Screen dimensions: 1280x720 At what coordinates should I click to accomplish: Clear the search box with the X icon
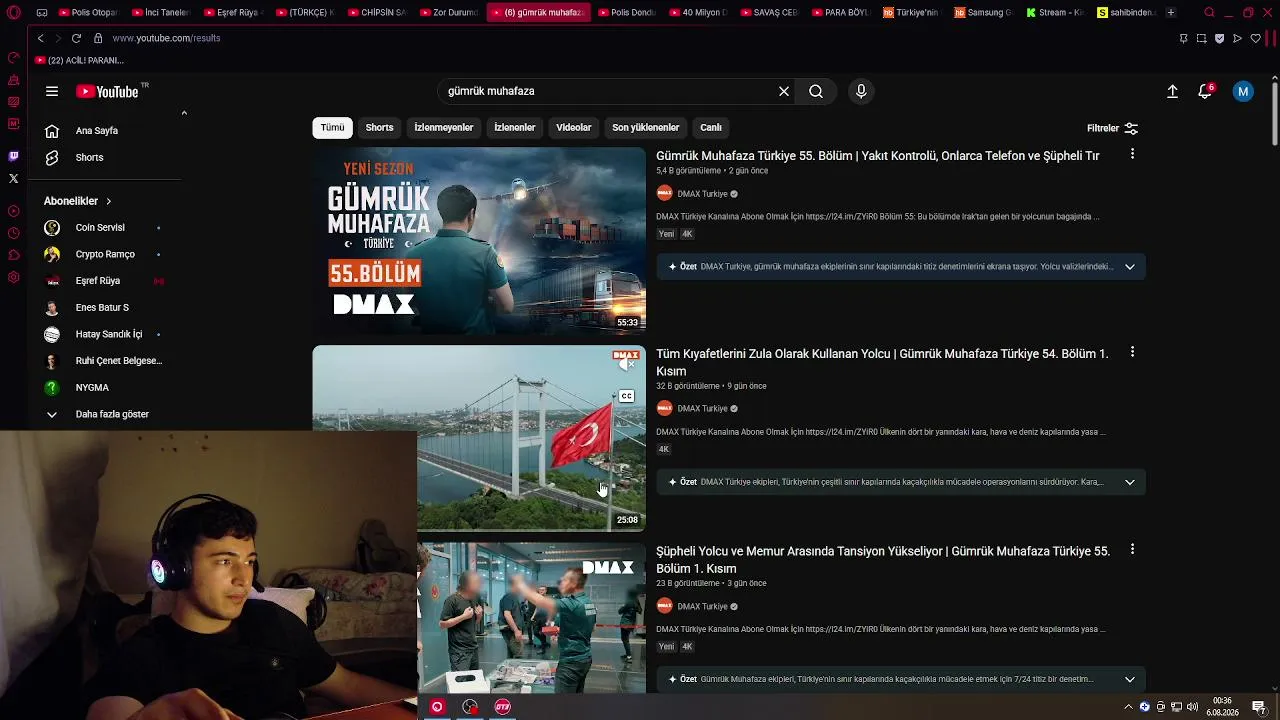point(784,91)
